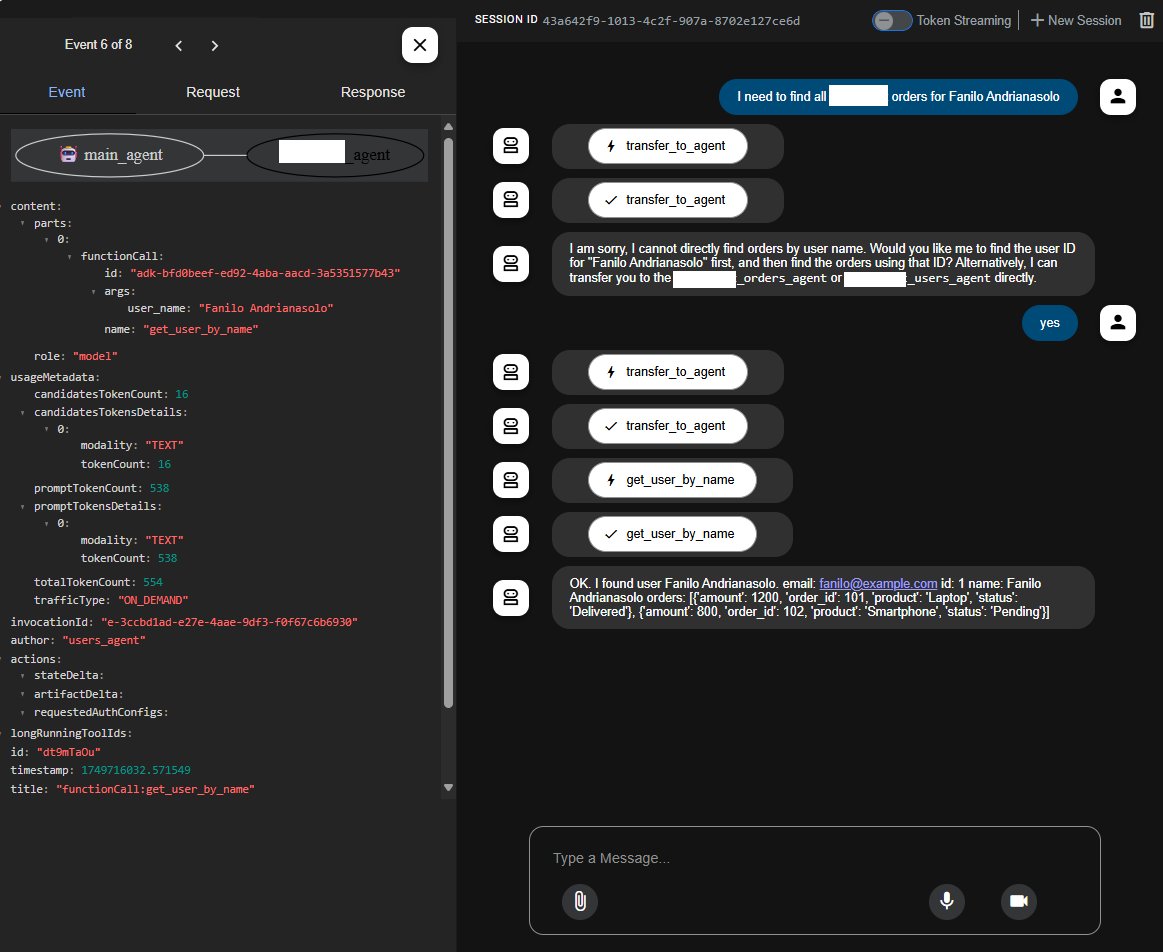Switch to the Request tab

coord(213,92)
